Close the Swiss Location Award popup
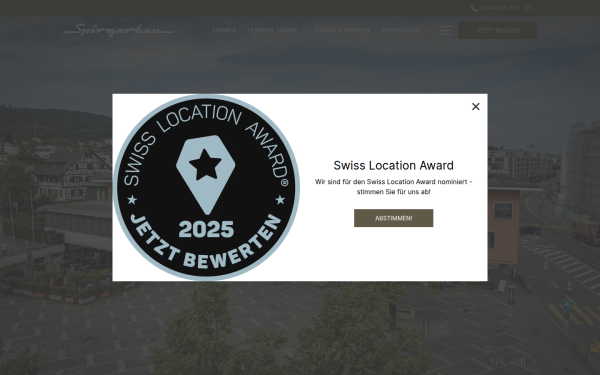The width and height of the screenshot is (600, 375). pyautogui.click(x=475, y=106)
